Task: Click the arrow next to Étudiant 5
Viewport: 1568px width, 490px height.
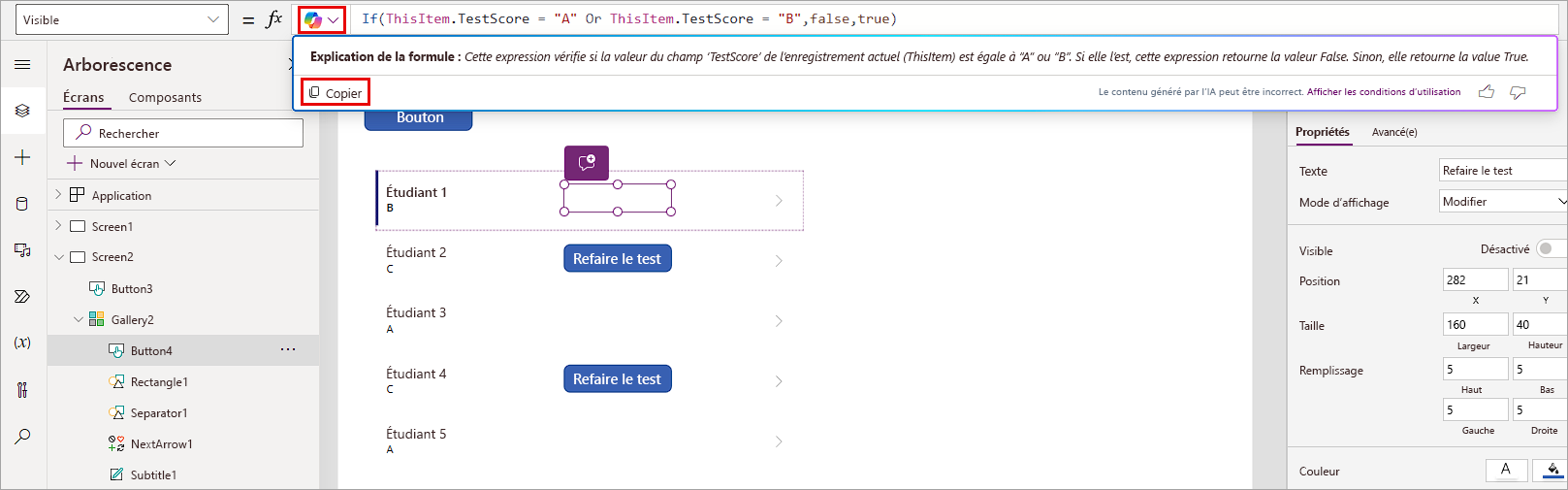Action: click(779, 441)
